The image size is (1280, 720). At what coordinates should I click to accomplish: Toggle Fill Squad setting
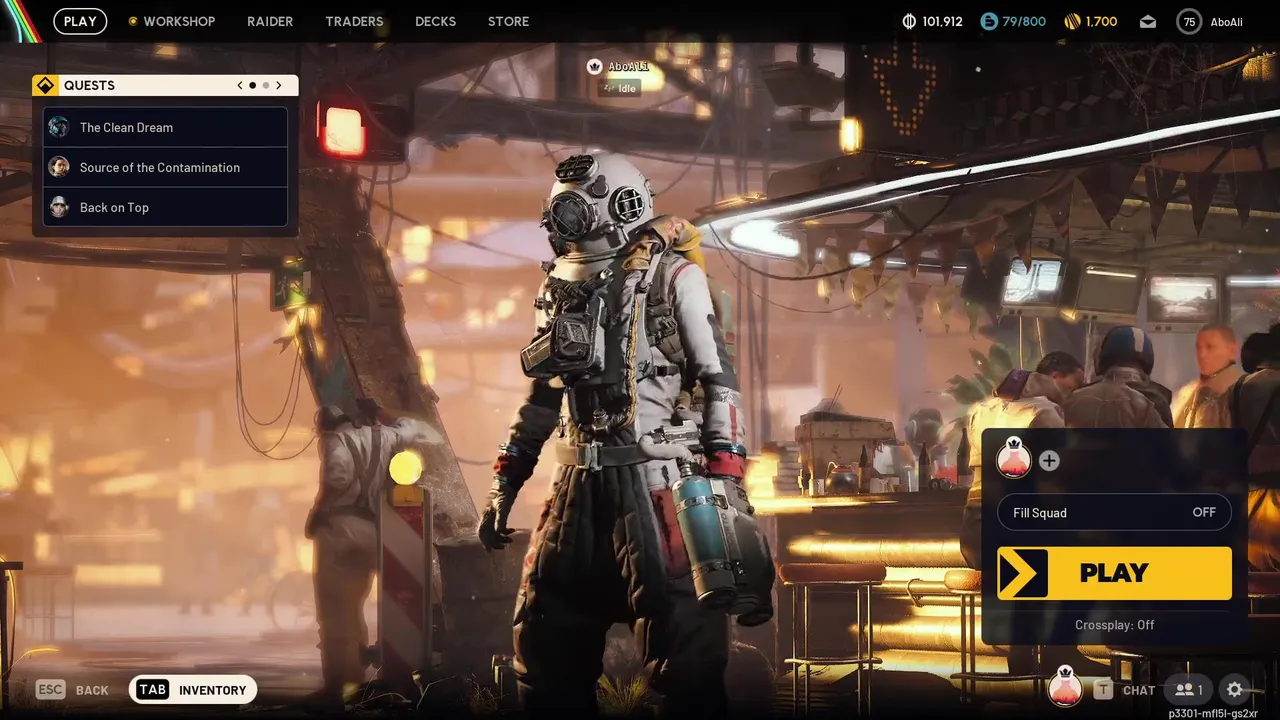tap(1114, 512)
